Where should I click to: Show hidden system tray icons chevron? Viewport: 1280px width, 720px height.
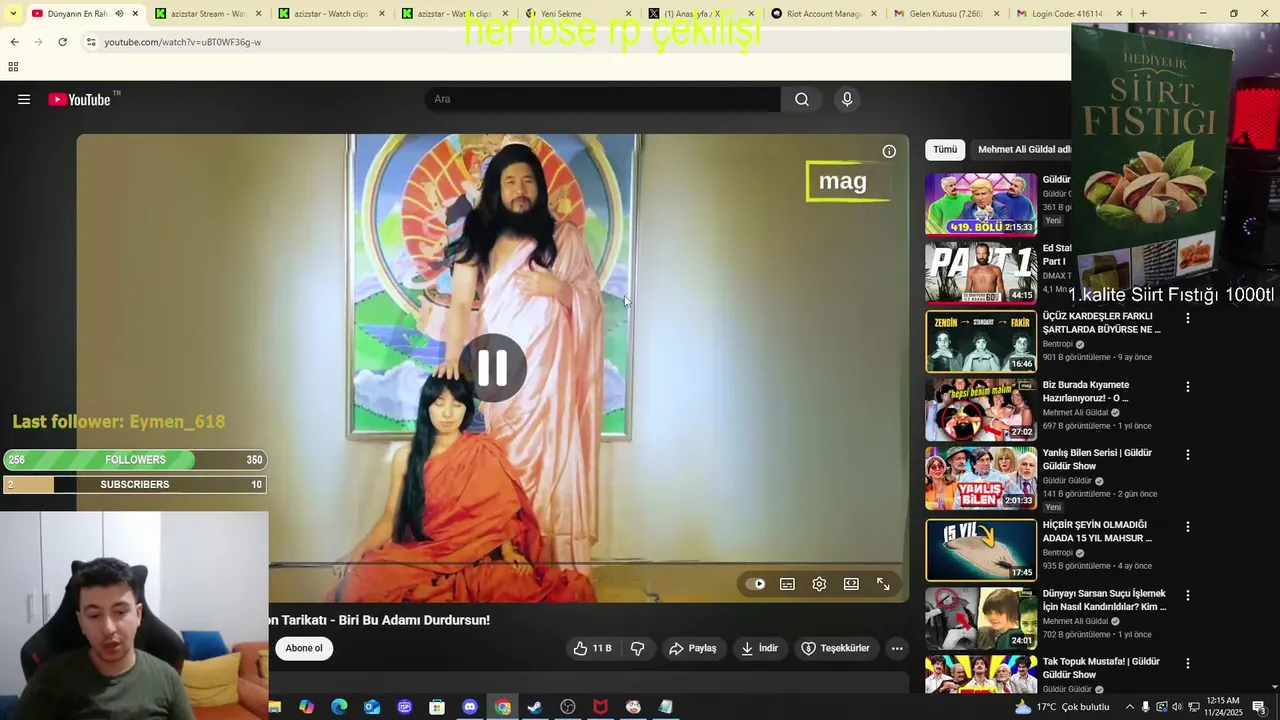pyautogui.click(x=1130, y=707)
